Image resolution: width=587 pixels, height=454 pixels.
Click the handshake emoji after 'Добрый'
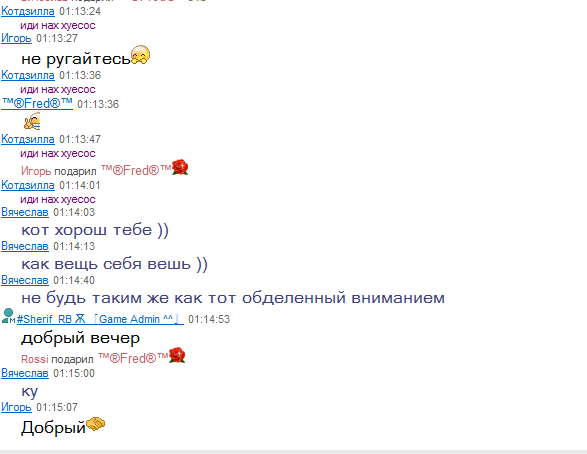(95, 424)
